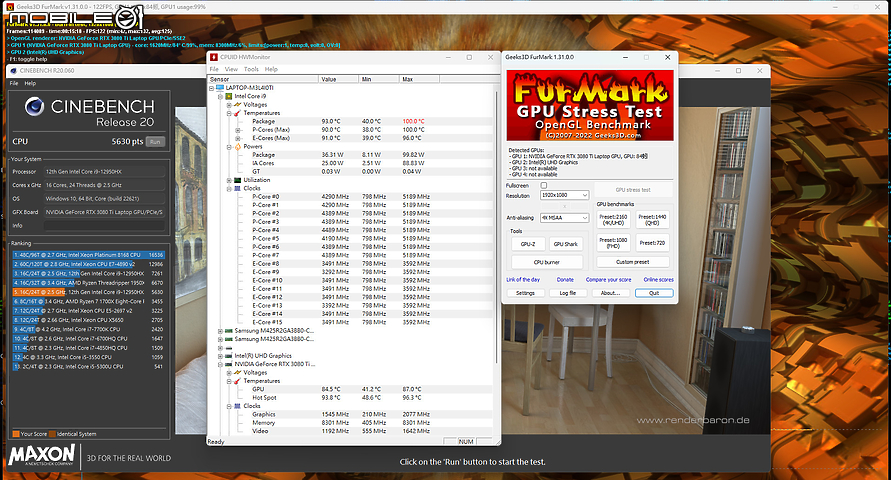Click the empty Info field in Cinebench

pyautogui.click(x=105, y=226)
